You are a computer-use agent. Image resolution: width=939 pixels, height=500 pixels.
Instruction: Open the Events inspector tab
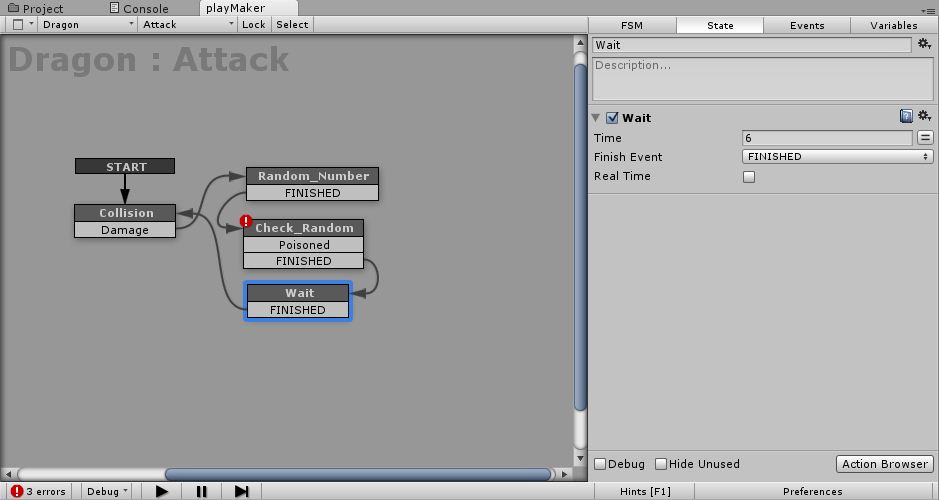[x=807, y=25]
